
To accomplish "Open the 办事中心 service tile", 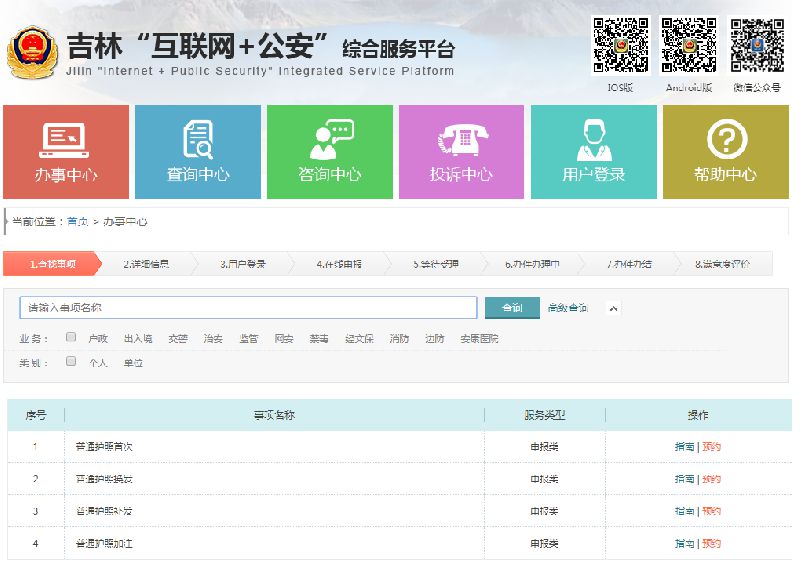I will [66, 151].
